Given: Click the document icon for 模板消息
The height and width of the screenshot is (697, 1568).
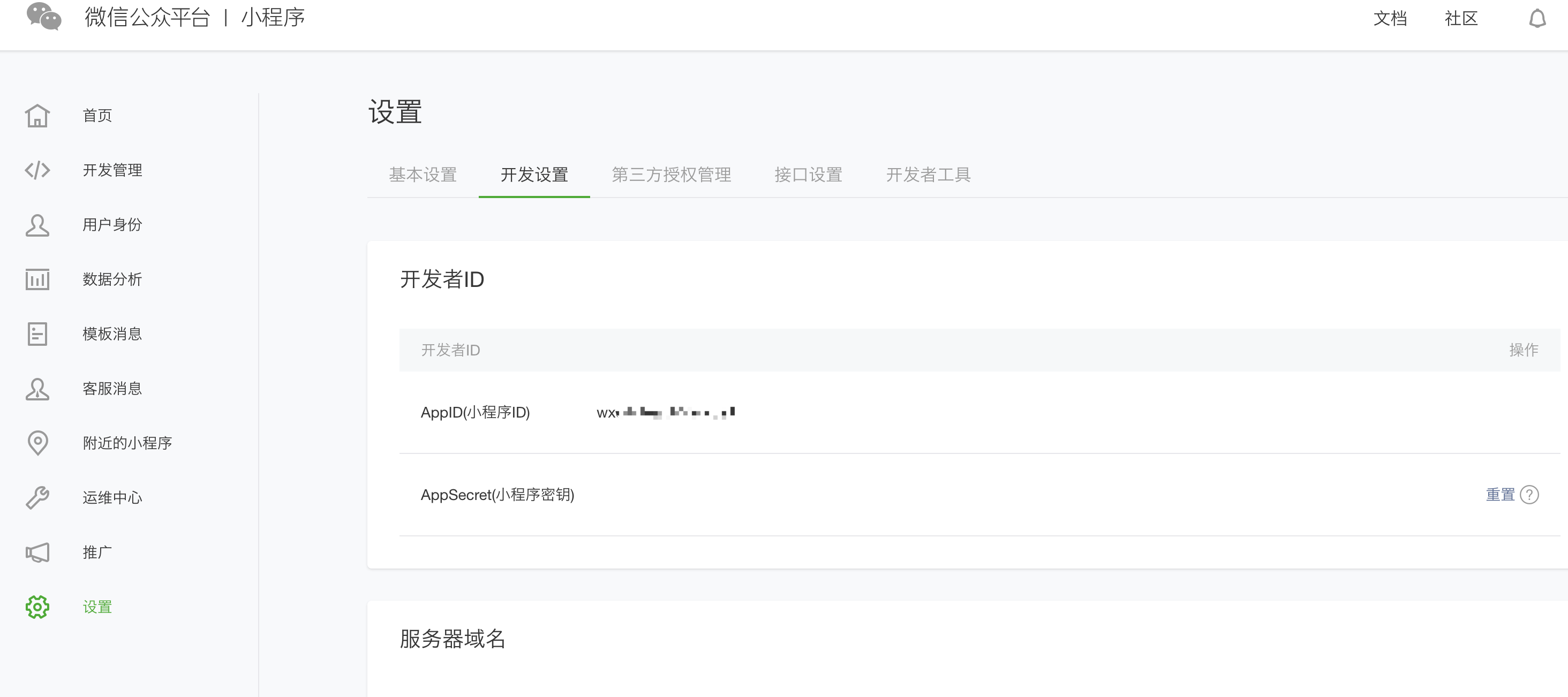Looking at the screenshot, I should click(37, 334).
